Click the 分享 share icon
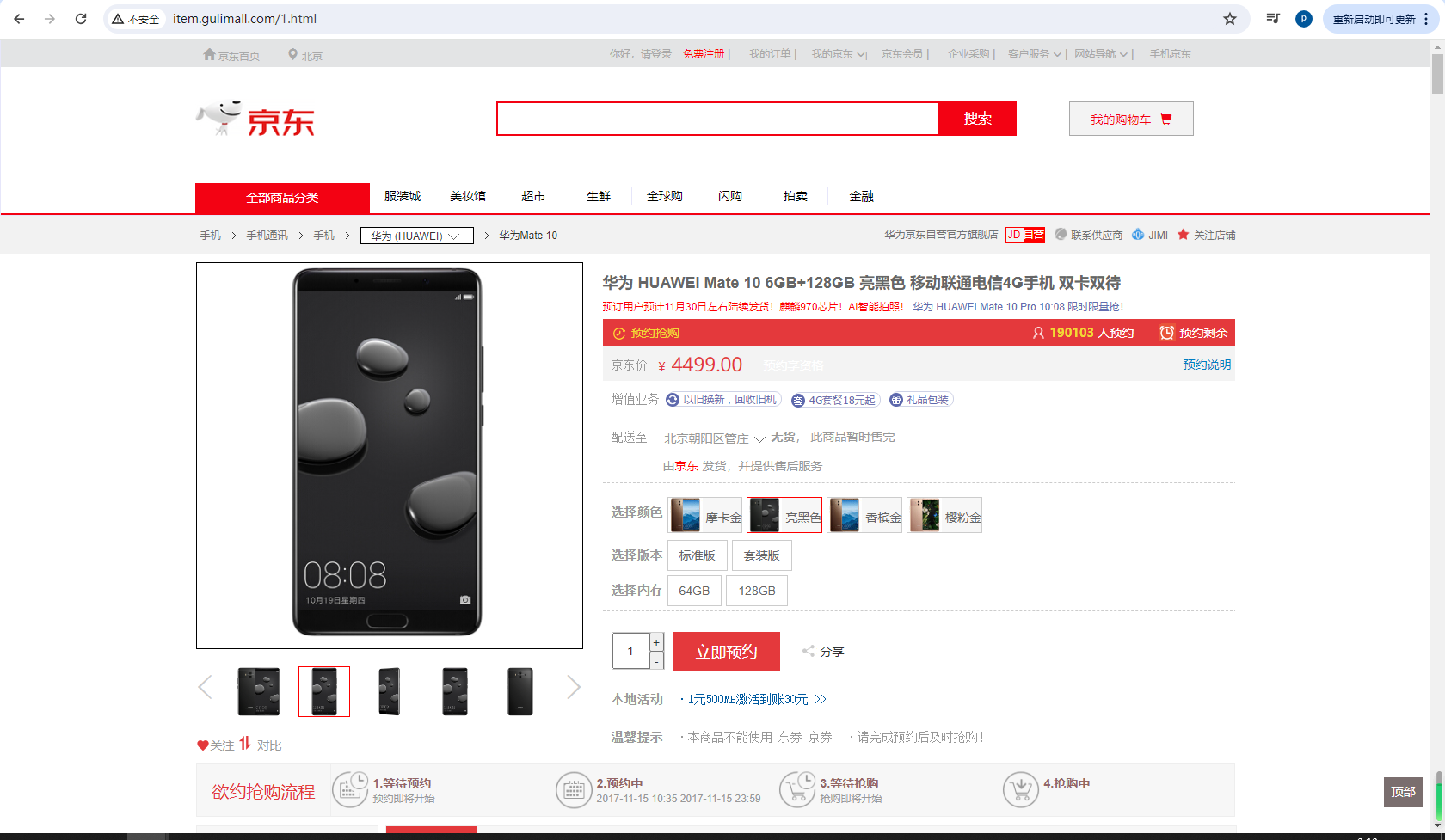The height and width of the screenshot is (840, 1445). 809,651
